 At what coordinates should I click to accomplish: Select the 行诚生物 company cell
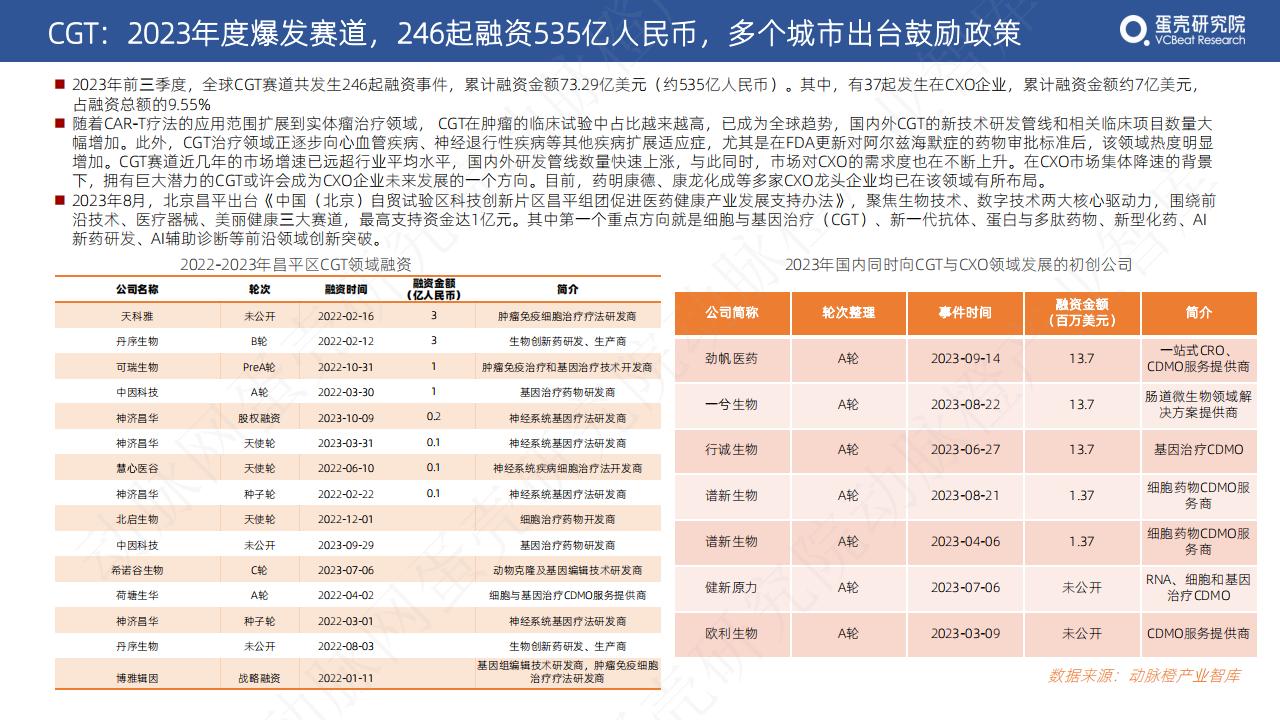(x=731, y=450)
